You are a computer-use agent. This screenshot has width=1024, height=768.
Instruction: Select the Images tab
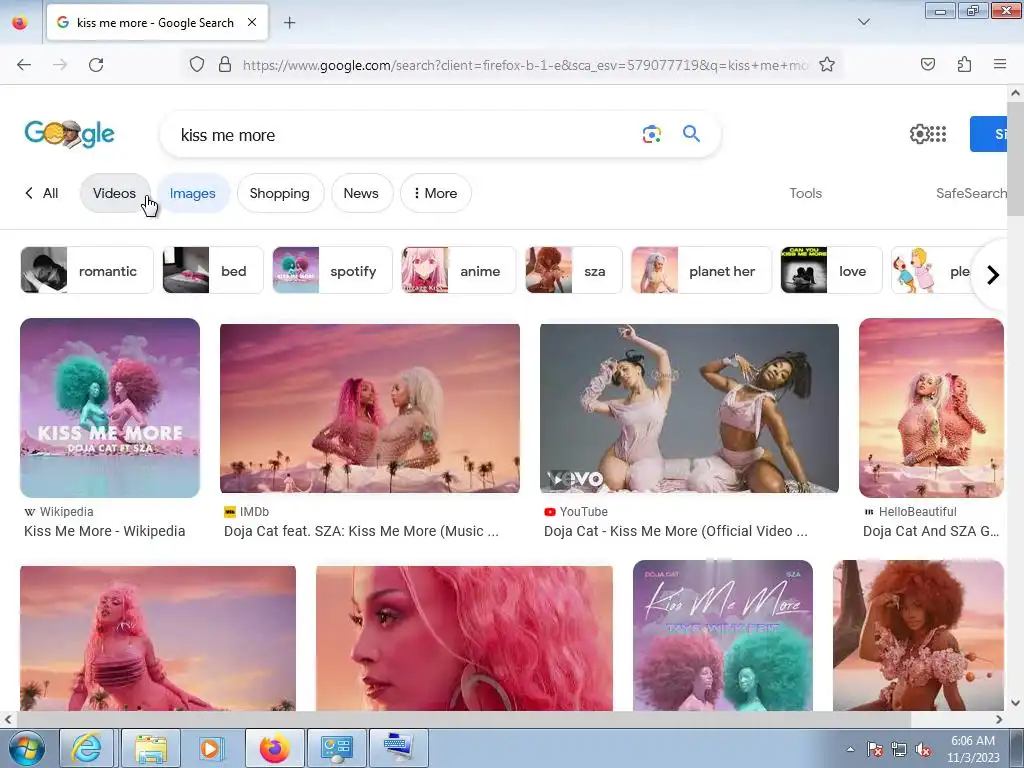point(193,193)
